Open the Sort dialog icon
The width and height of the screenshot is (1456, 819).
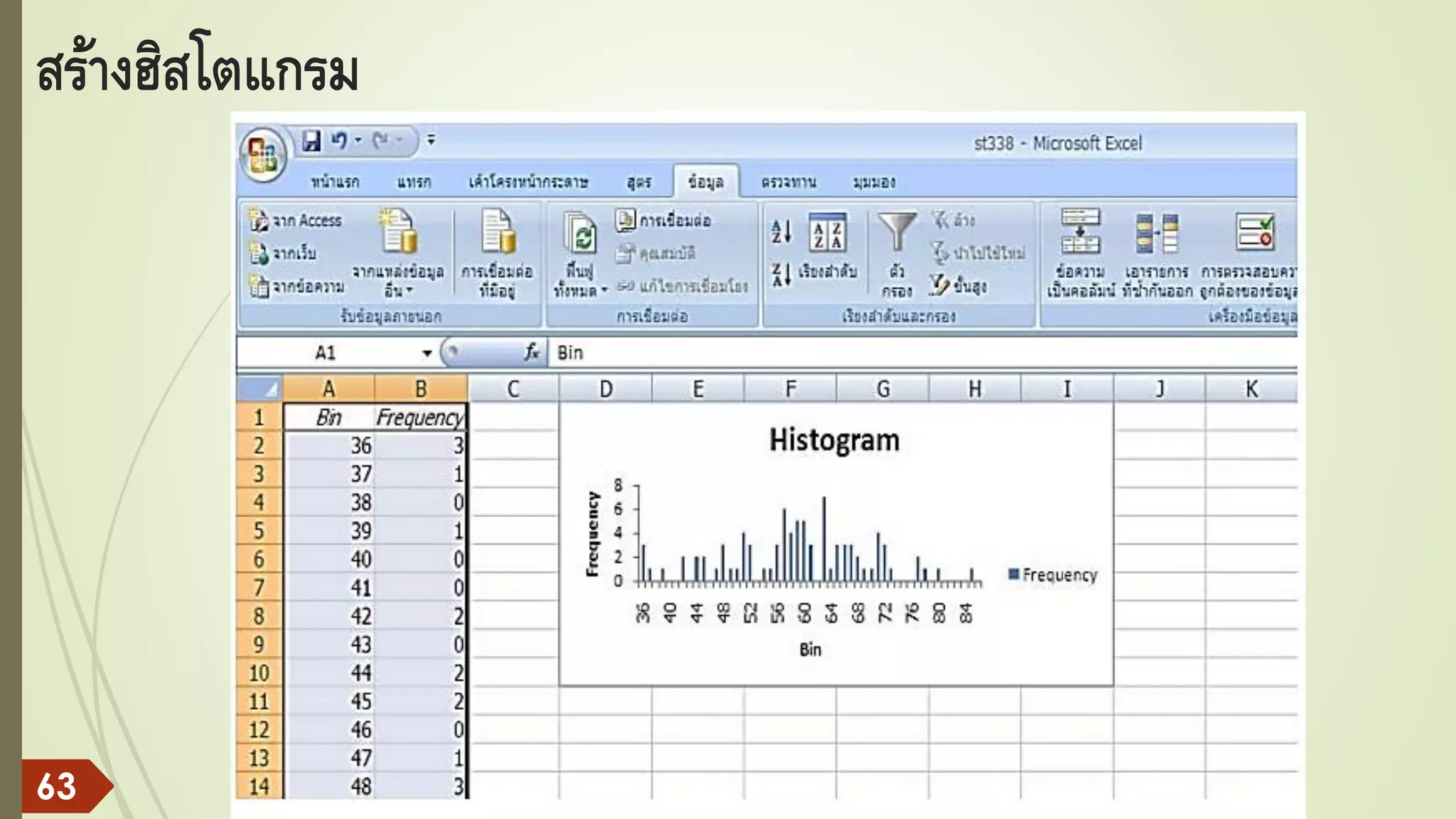827,232
